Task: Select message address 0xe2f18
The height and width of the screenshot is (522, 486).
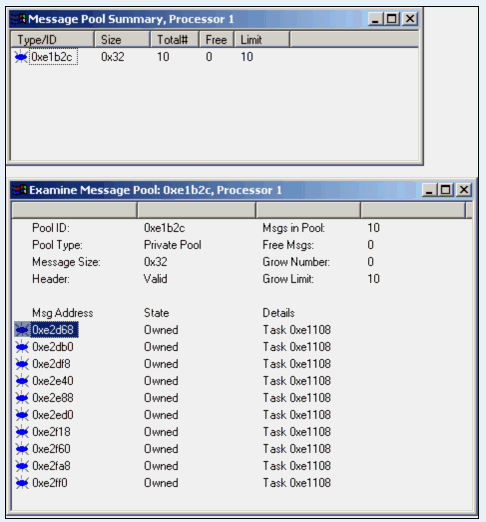Action: point(51,432)
